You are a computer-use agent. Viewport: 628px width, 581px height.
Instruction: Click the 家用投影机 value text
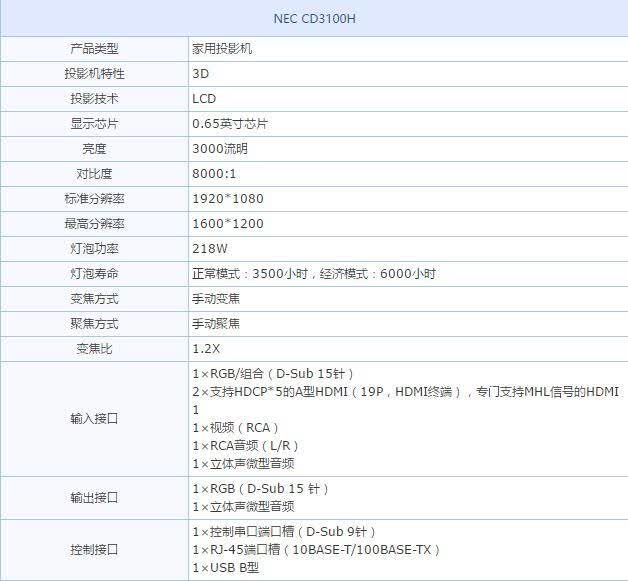(222, 49)
